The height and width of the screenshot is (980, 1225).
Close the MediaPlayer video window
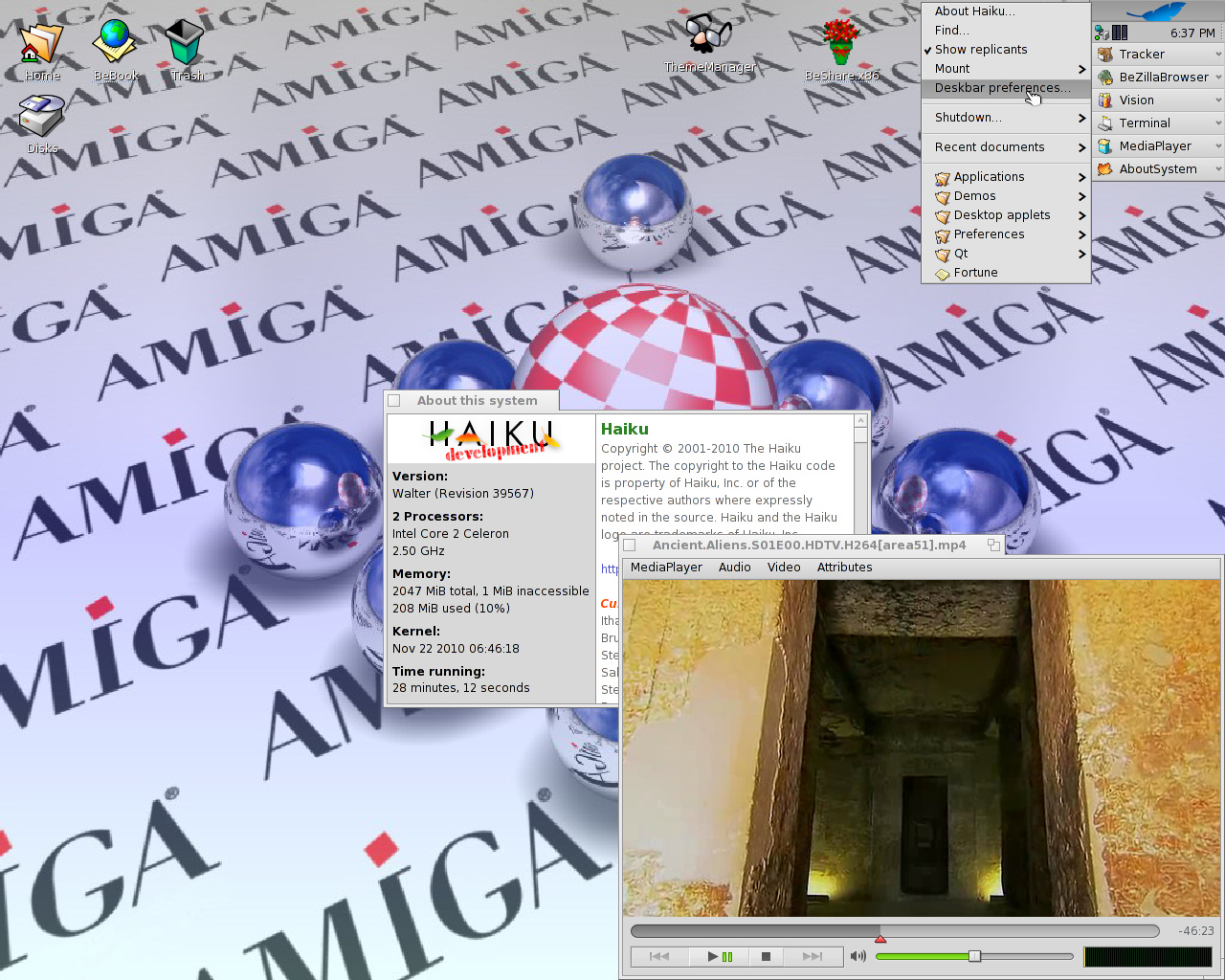point(630,546)
